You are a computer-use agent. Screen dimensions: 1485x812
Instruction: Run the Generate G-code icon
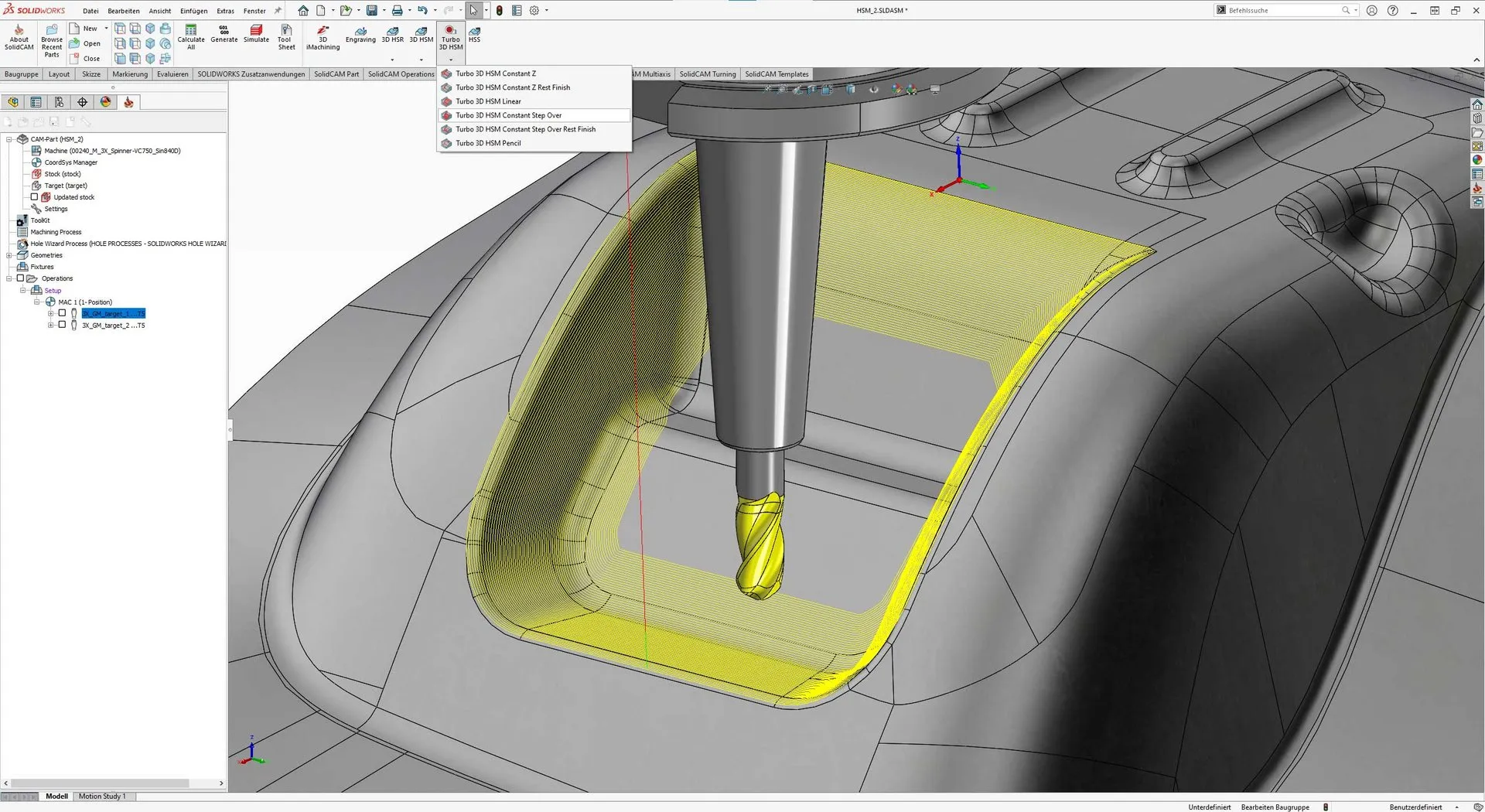(224, 33)
